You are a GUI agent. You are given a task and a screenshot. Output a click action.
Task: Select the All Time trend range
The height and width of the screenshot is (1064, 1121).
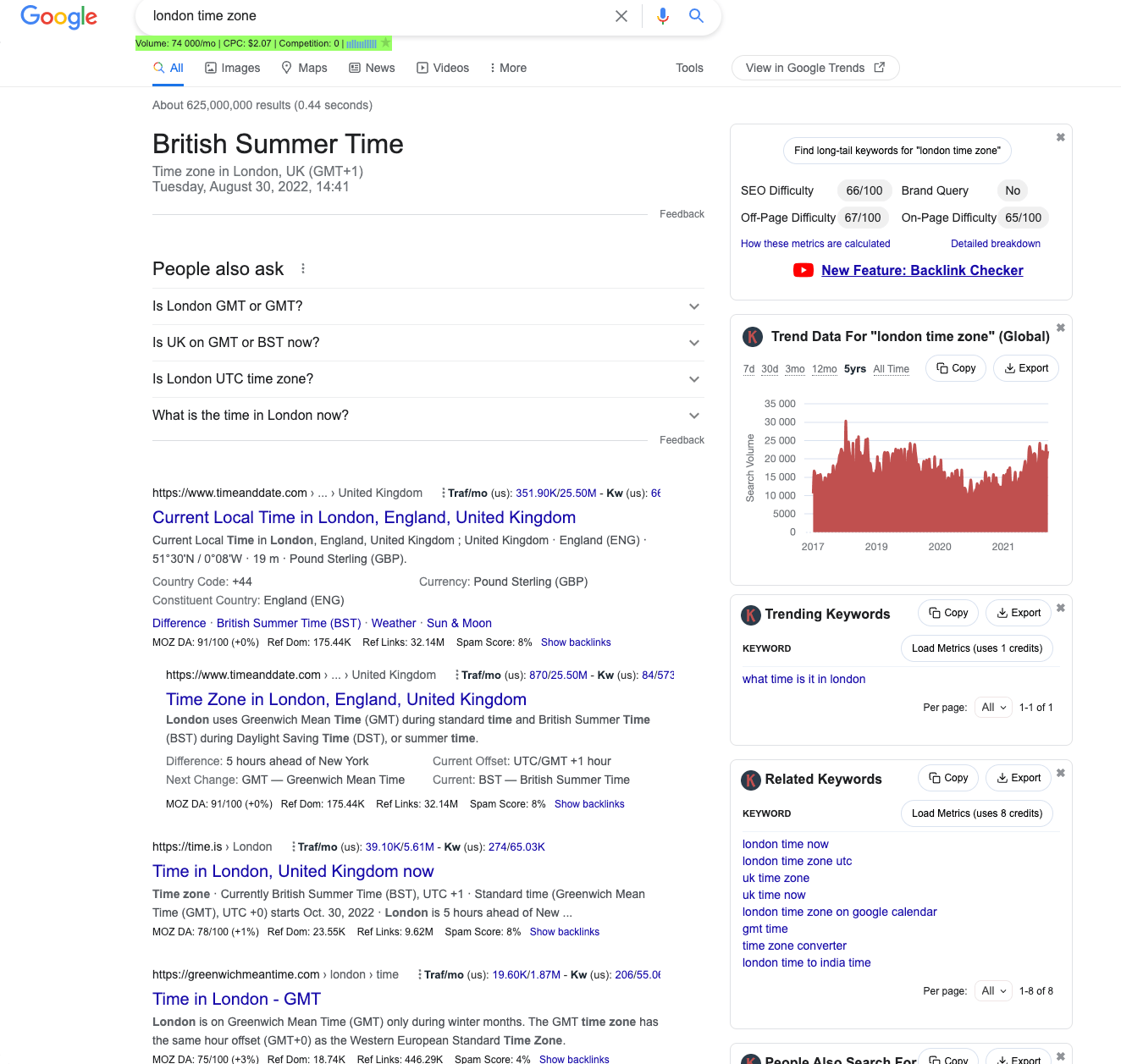pos(892,369)
